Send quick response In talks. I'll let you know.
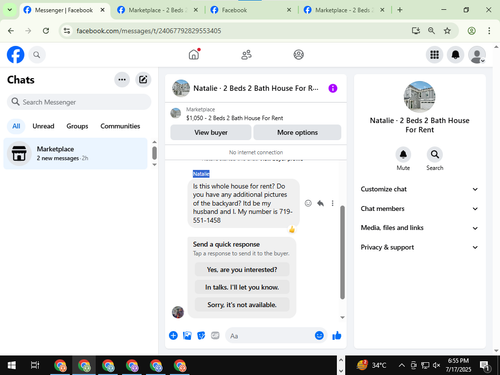The height and width of the screenshot is (375, 500). pyautogui.click(x=242, y=287)
